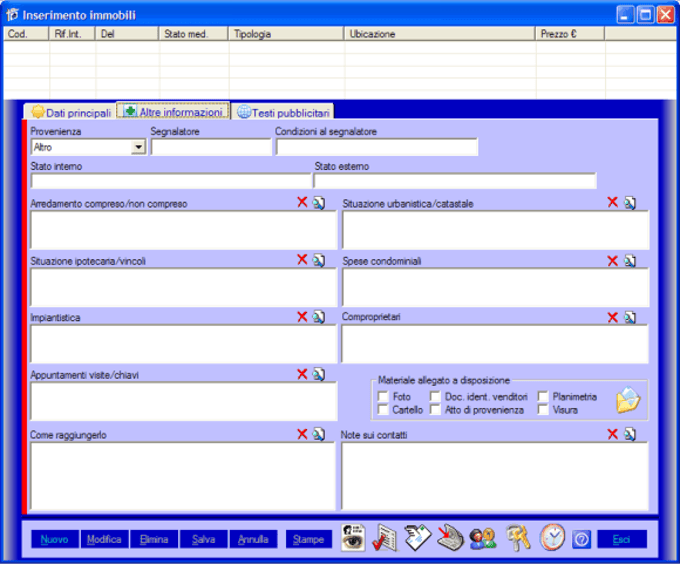Click inside the Come raggiungerlo text area

pyautogui.click(x=183, y=476)
